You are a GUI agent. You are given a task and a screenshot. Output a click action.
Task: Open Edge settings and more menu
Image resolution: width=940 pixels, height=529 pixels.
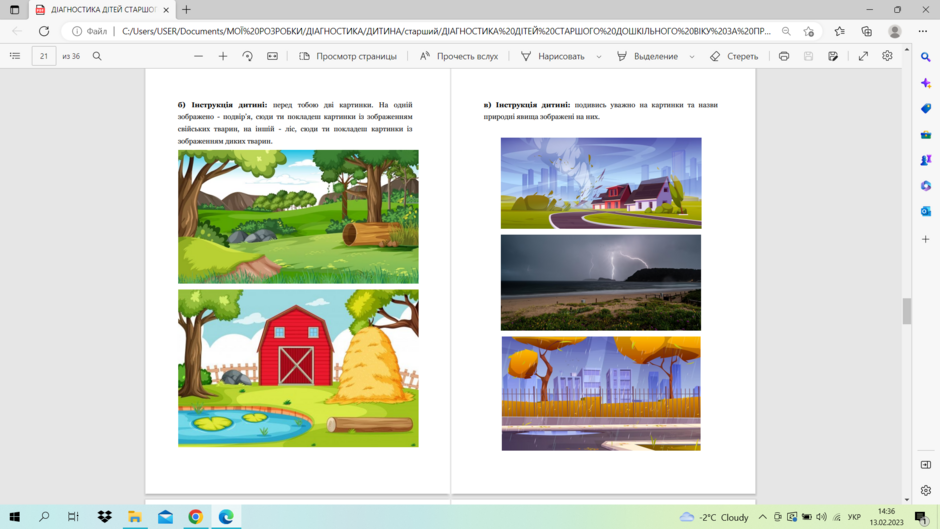coord(923,31)
